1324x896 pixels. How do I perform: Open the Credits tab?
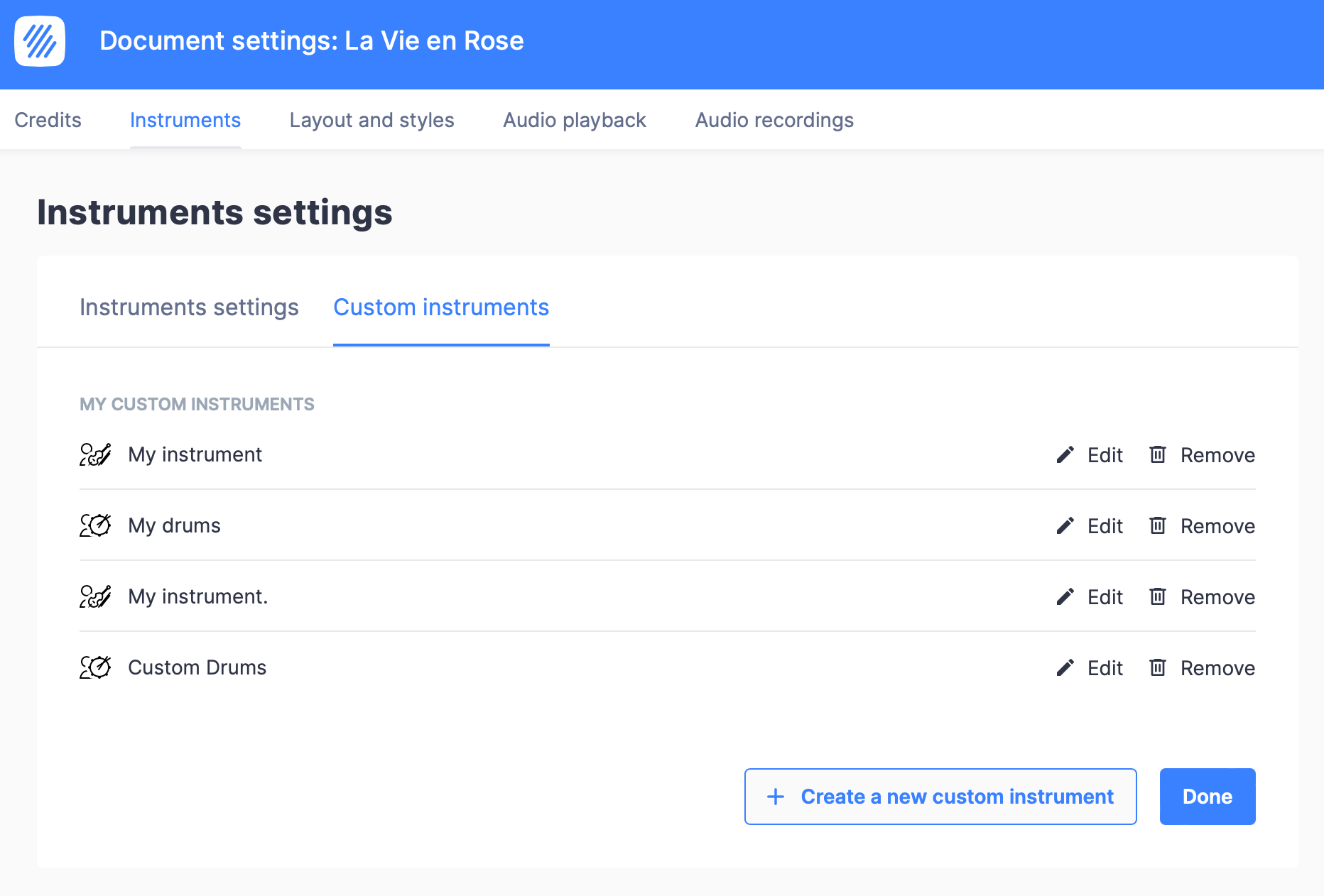[x=48, y=120]
